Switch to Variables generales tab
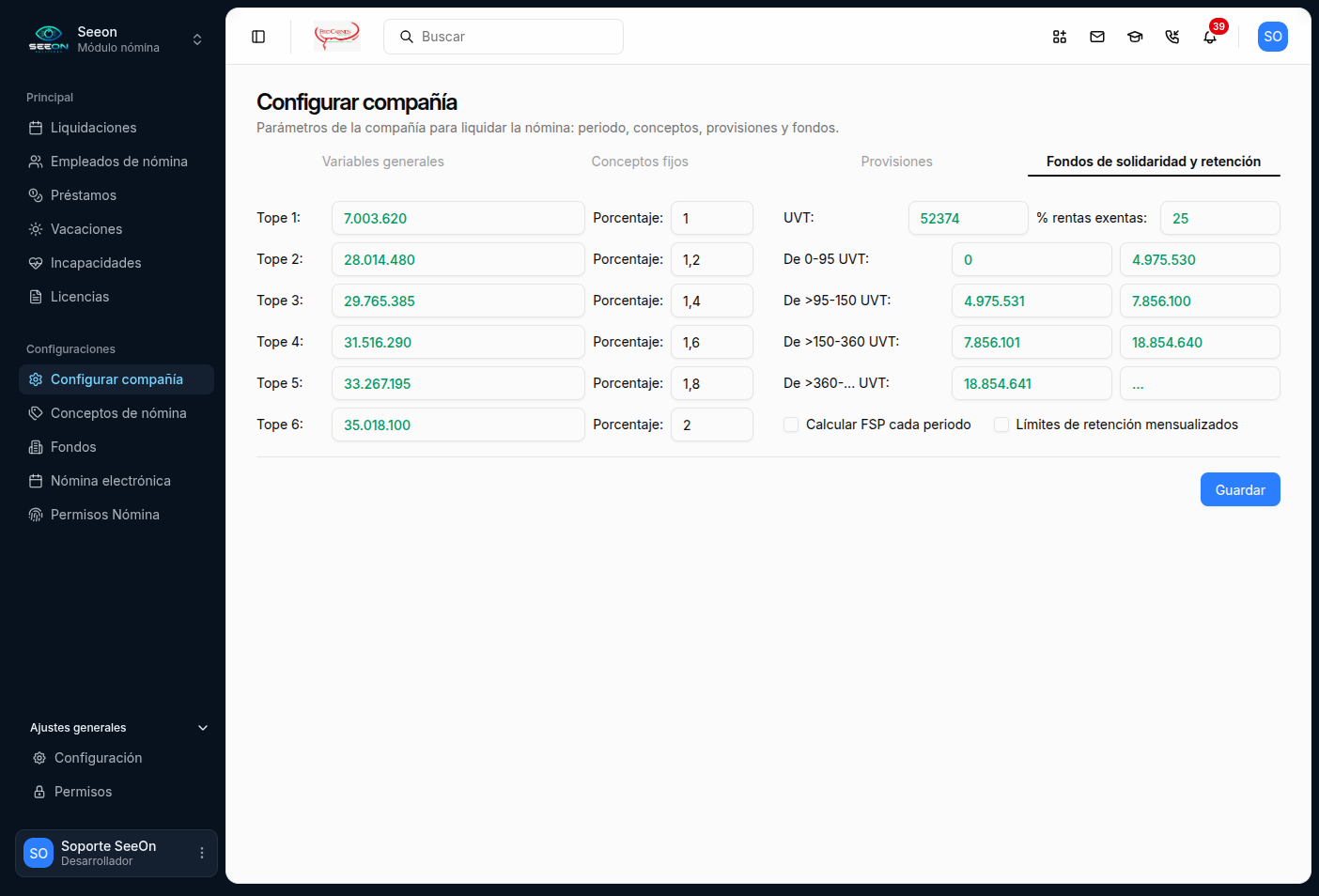 [x=383, y=162]
